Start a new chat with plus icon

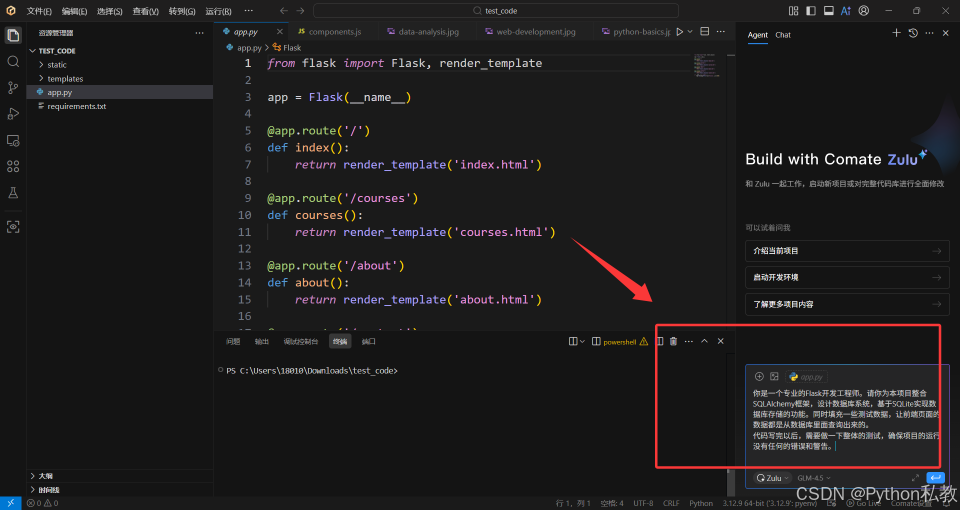tap(896, 33)
